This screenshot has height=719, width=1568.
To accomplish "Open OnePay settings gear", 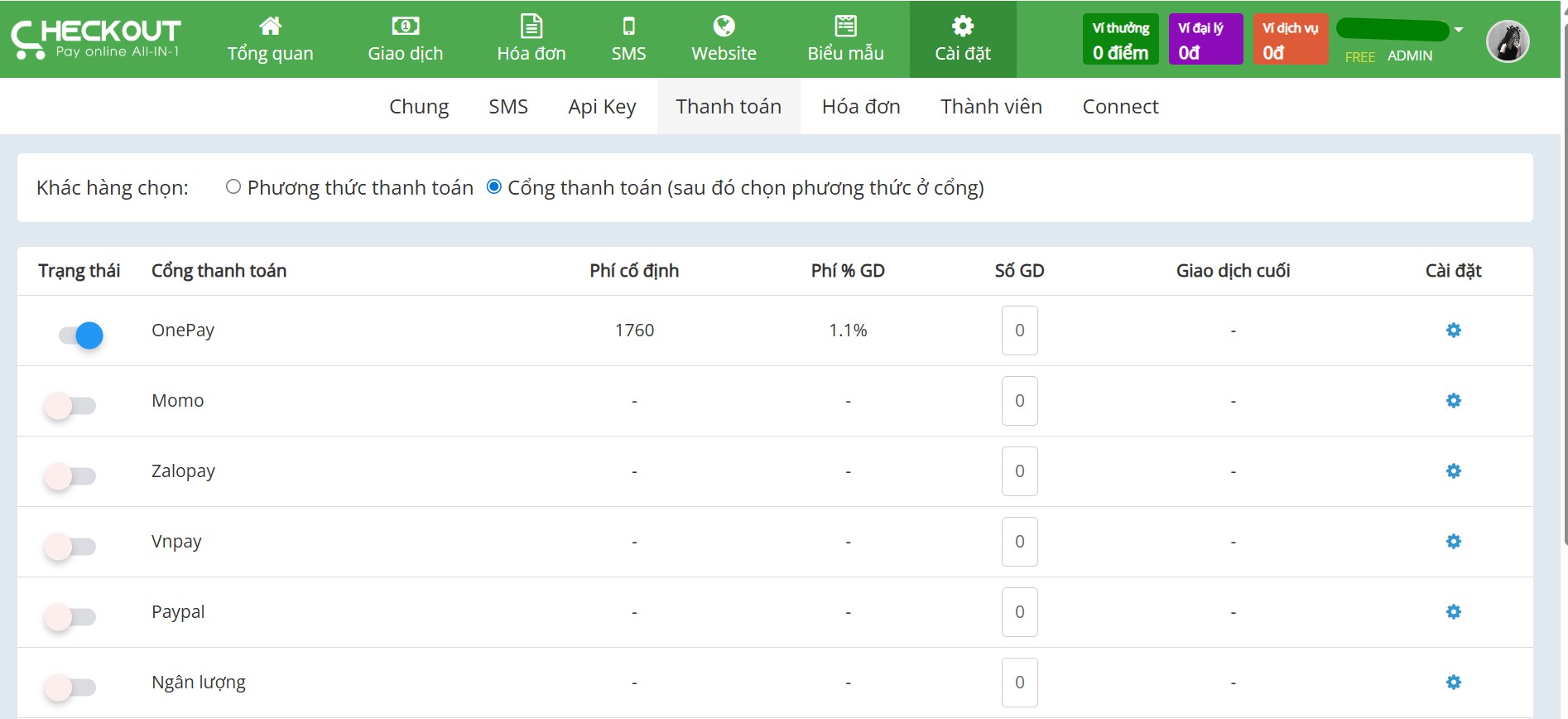I will coord(1453,331).
